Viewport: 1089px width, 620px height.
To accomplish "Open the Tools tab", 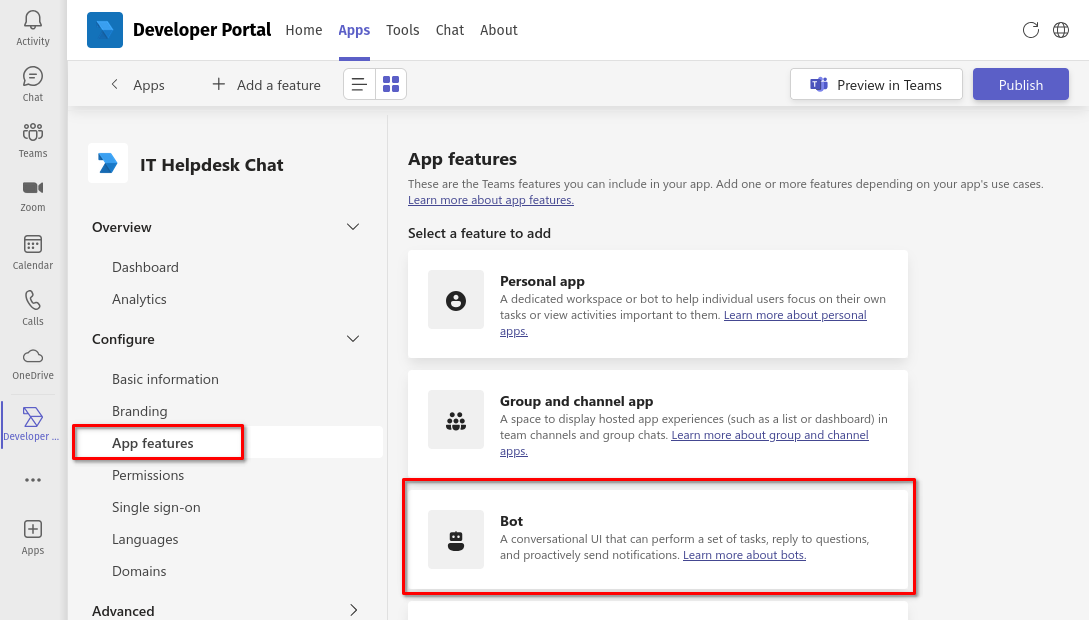I will pyautogui.click(x=403, y=30).
